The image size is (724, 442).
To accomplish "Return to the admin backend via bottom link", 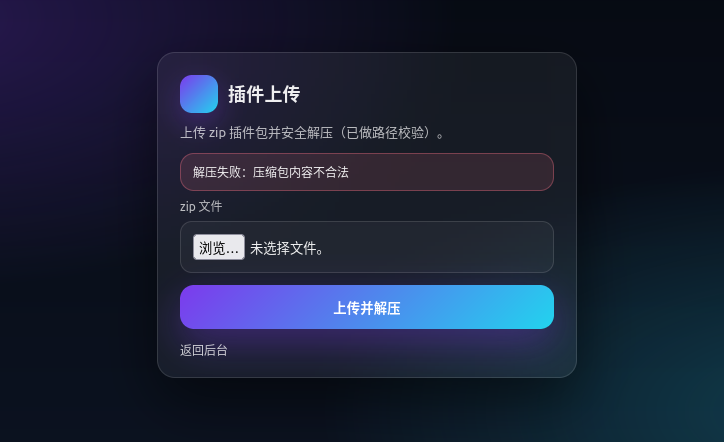I will [x=204, y=350].
